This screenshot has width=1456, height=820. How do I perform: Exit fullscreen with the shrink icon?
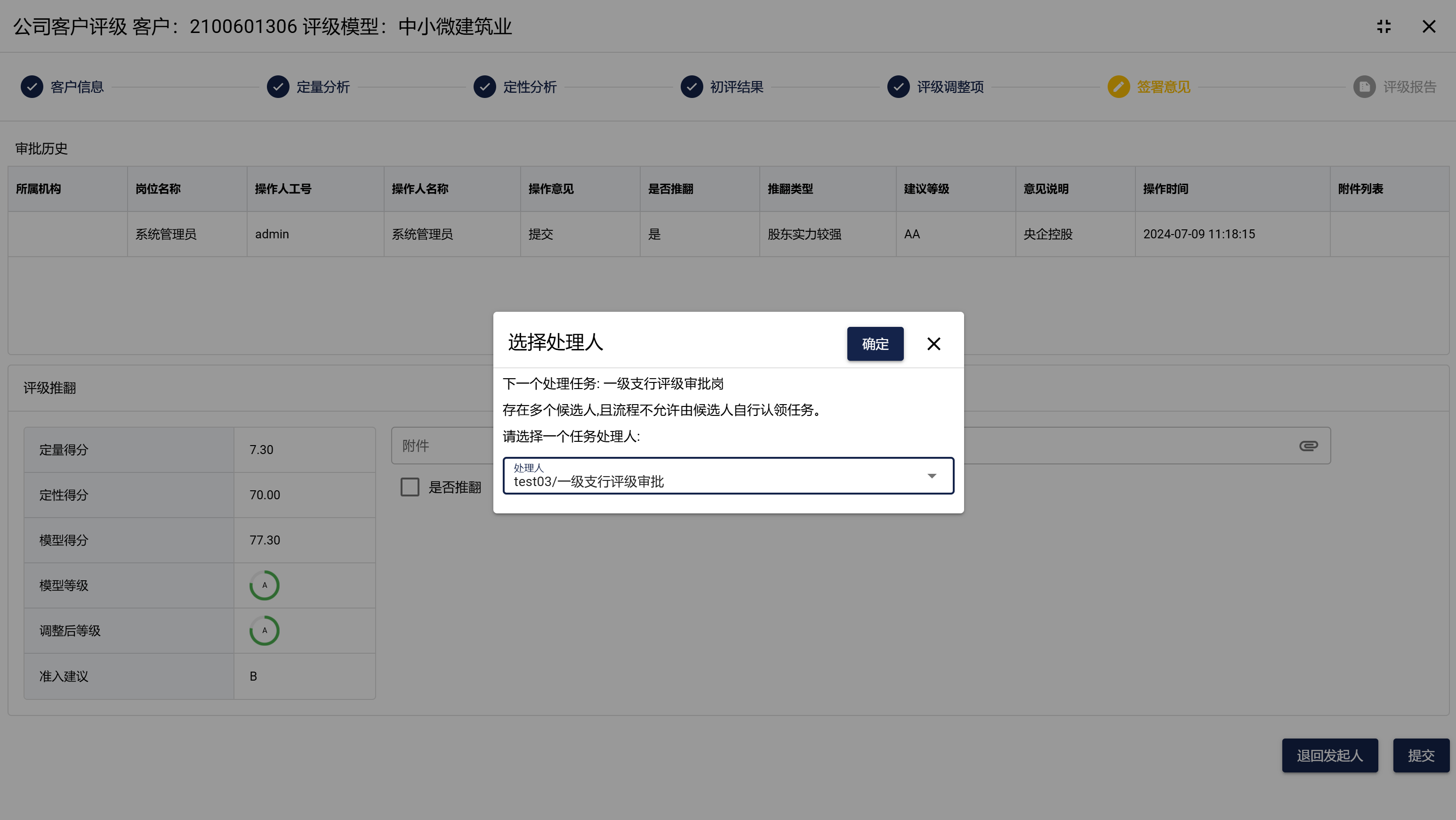tap(1384, 26)
